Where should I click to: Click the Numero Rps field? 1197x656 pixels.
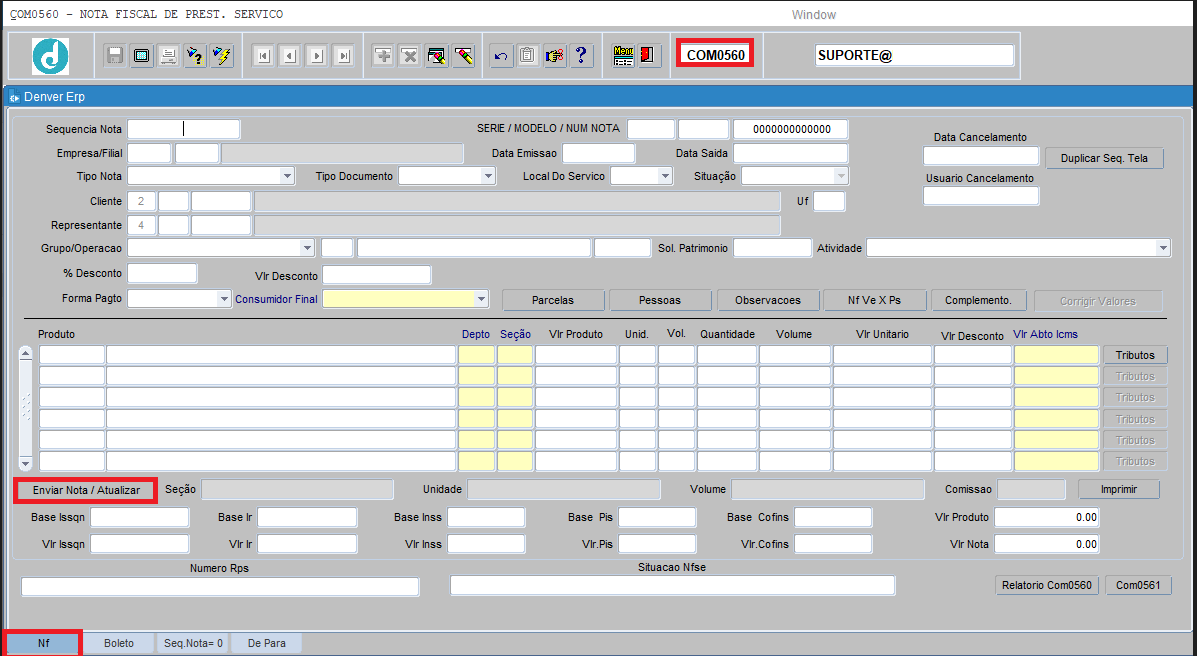tap(220, 587)
